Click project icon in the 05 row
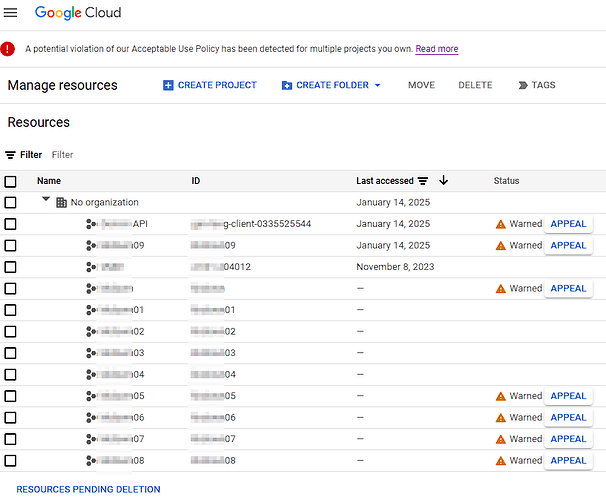Screen dimensions: 606x500 (x=91, y=396)
